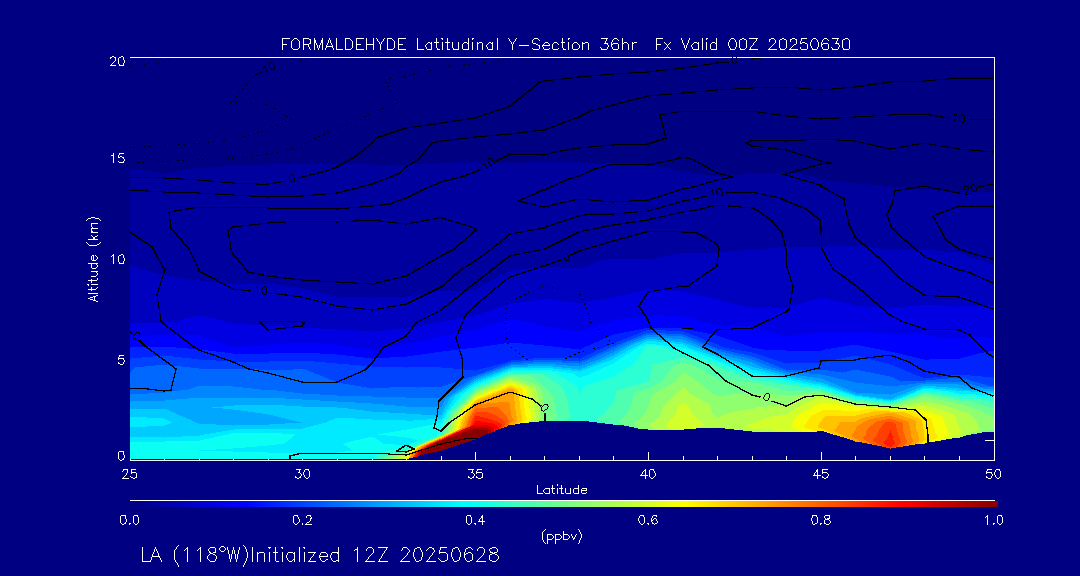Click latitude axis tick label 50
The width and height of the screenshot is (1080, 576).
(x=994, y=473)
